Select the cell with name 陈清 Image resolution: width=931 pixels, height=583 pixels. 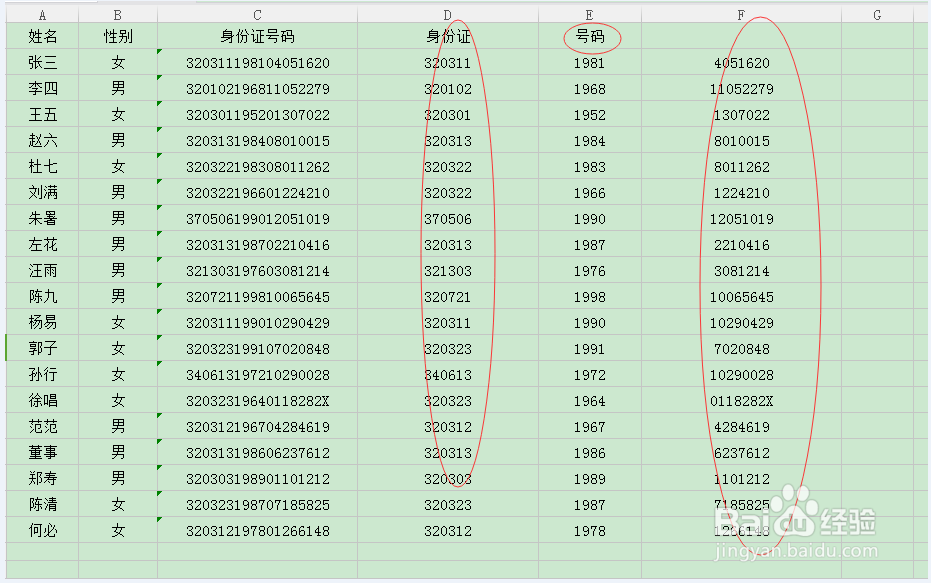[x=41, y=504]
